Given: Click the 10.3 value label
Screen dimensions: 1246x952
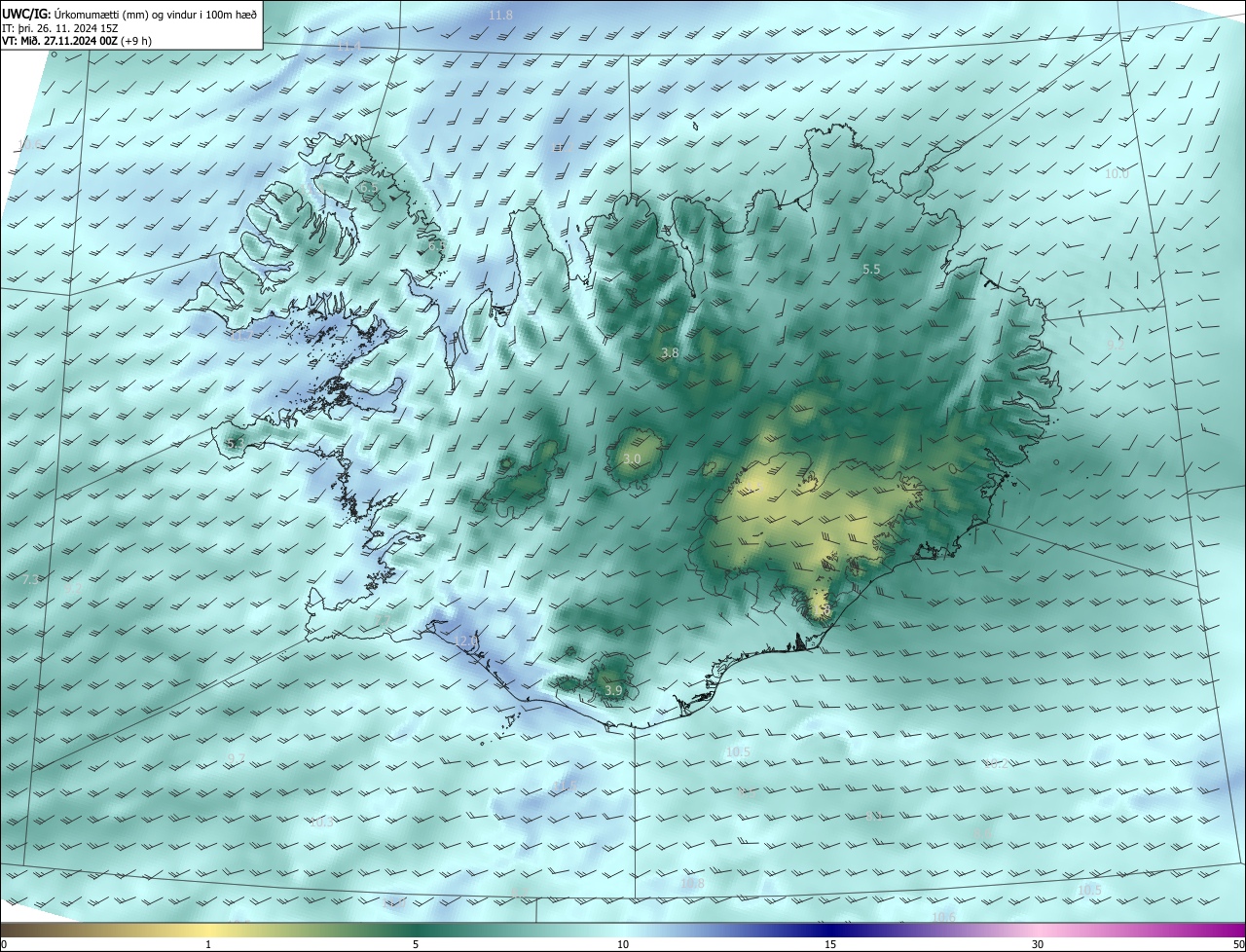Looking at the screenshot, I should (x=321, y=823).
